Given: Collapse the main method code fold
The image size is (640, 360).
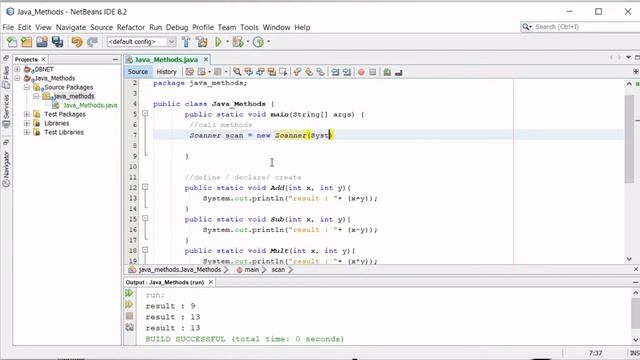Looking at the screenshot, I should [145, 114].
